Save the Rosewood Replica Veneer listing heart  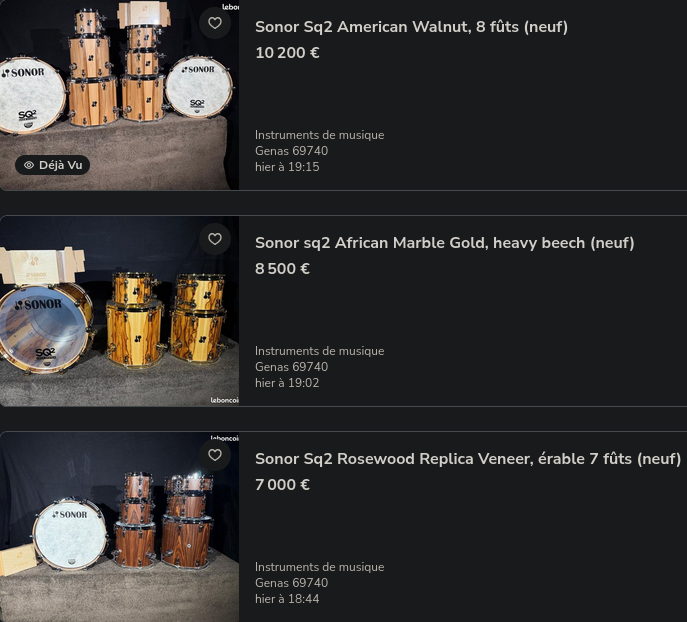pyautogui.click(x=215, y=455)
